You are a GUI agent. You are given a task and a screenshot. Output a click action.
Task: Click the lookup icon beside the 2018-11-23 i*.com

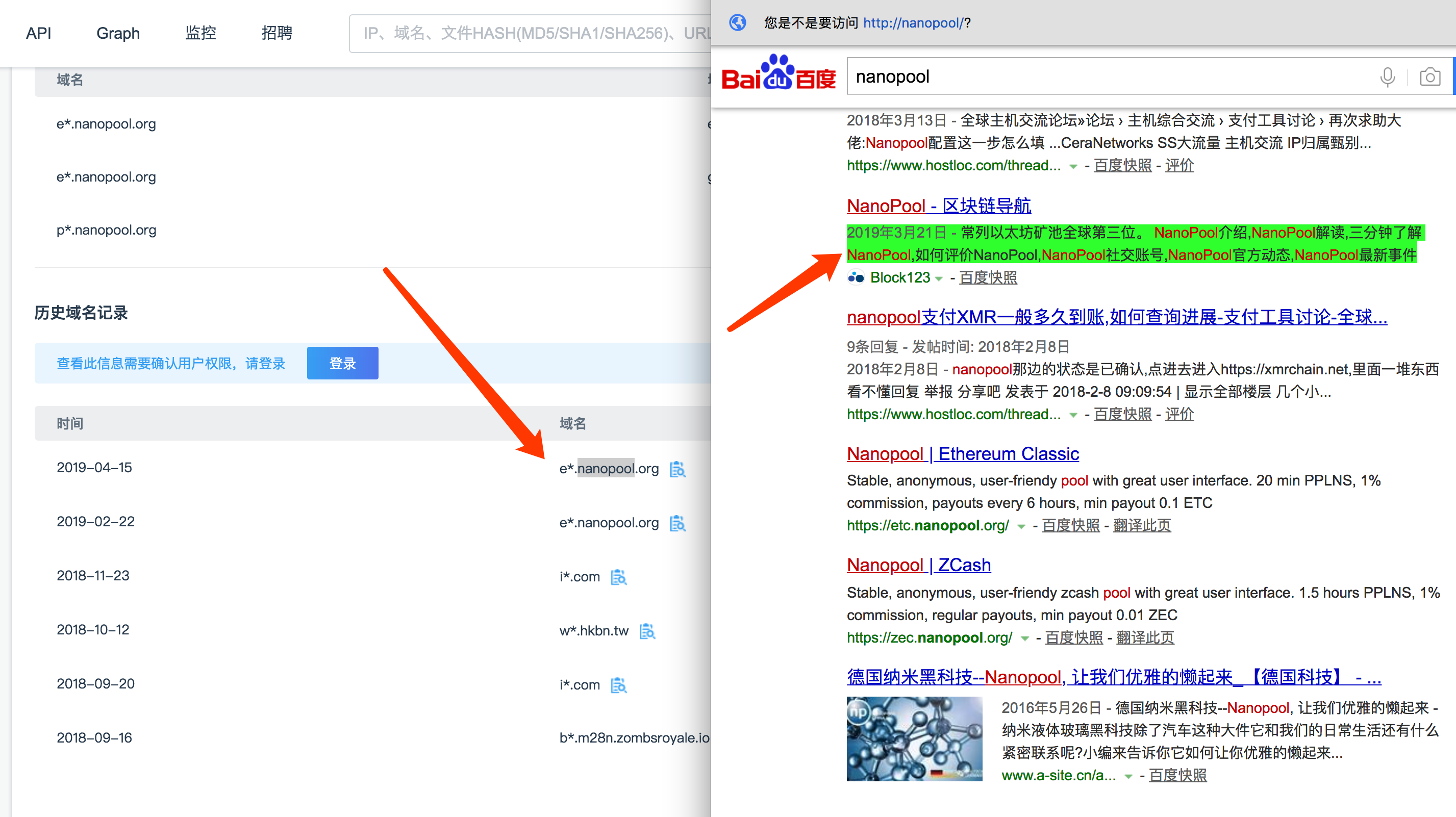click(x=618, y=577)
